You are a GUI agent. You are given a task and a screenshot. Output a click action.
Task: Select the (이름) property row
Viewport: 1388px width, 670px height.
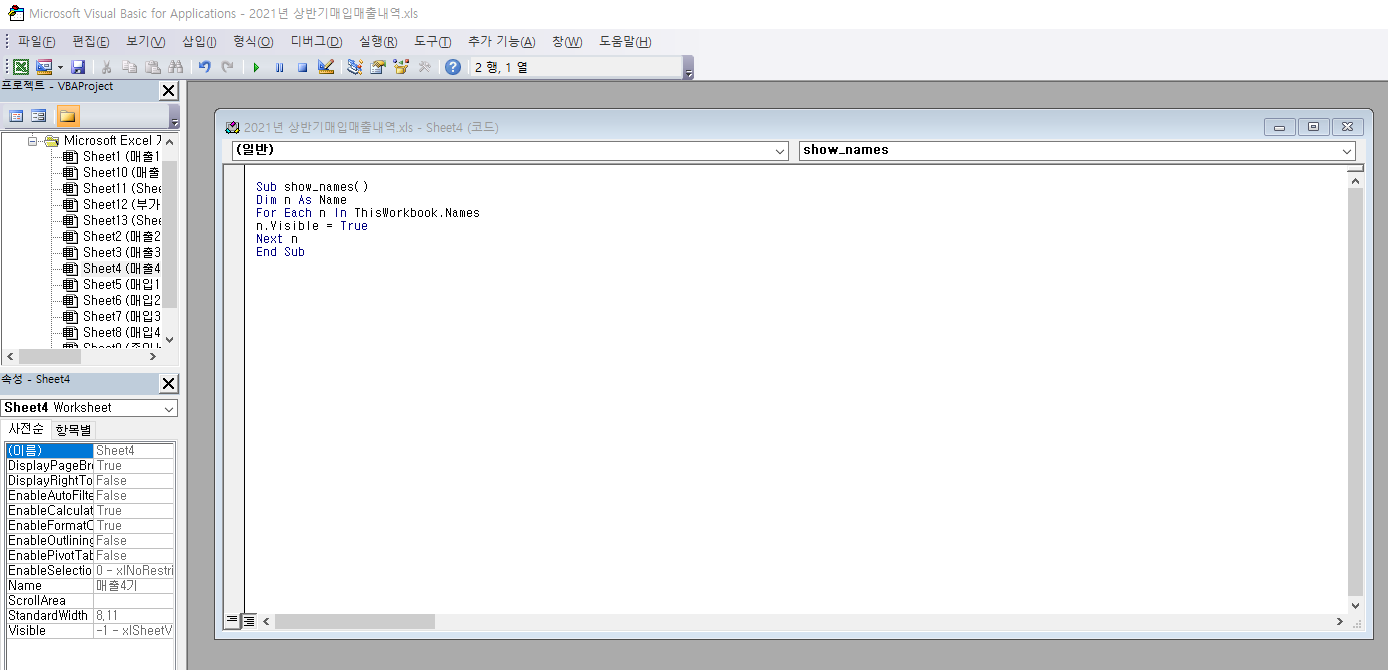click(x=90, y=450)
